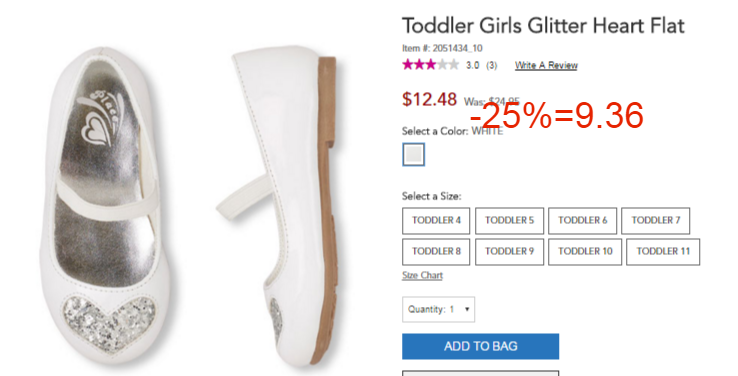The width and height of the screenshot is (738, 376).
Task: Choose size Toddler 5
Action: tap(509, 221)
